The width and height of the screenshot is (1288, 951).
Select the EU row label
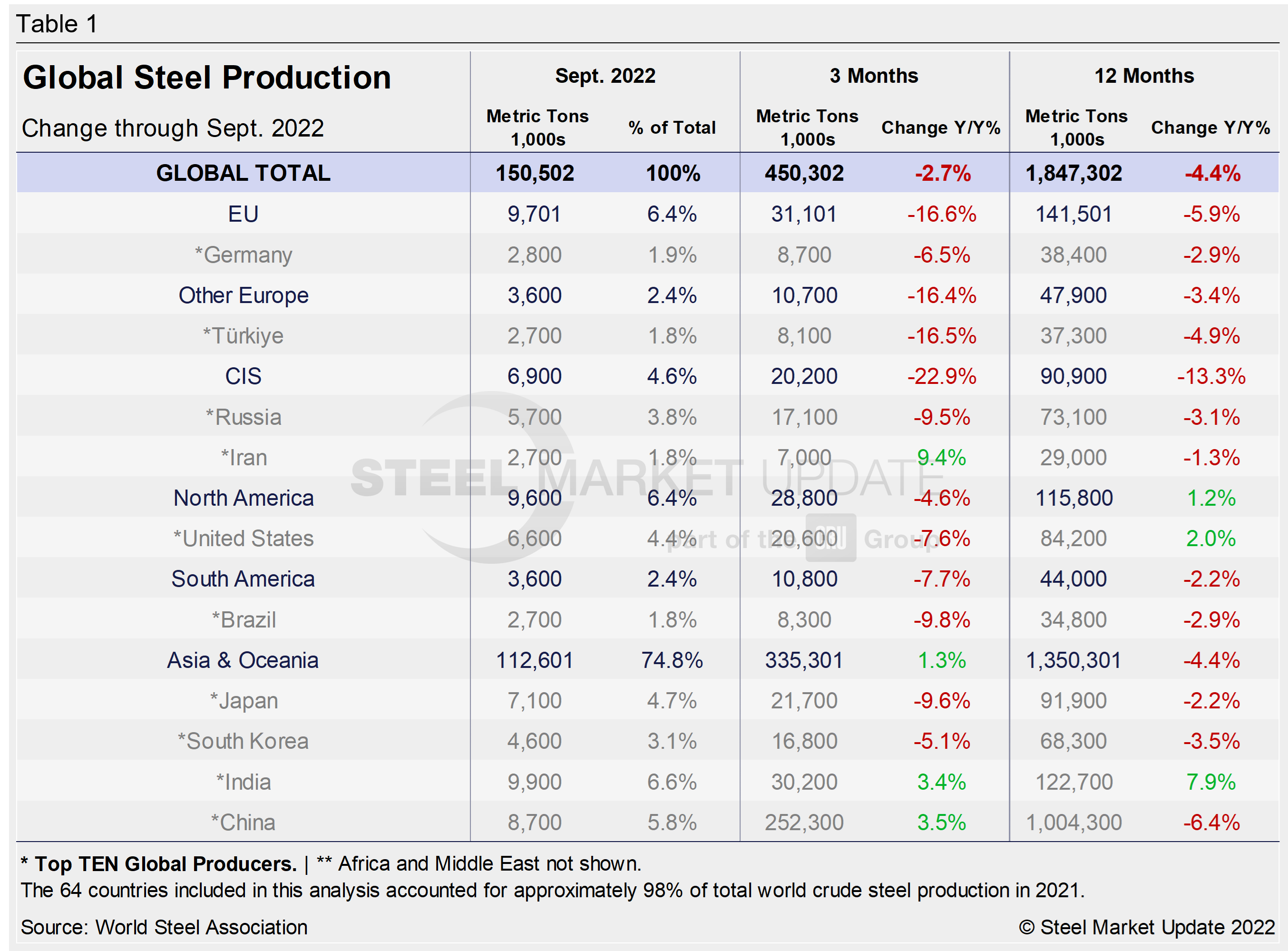[x=244, y=214]
